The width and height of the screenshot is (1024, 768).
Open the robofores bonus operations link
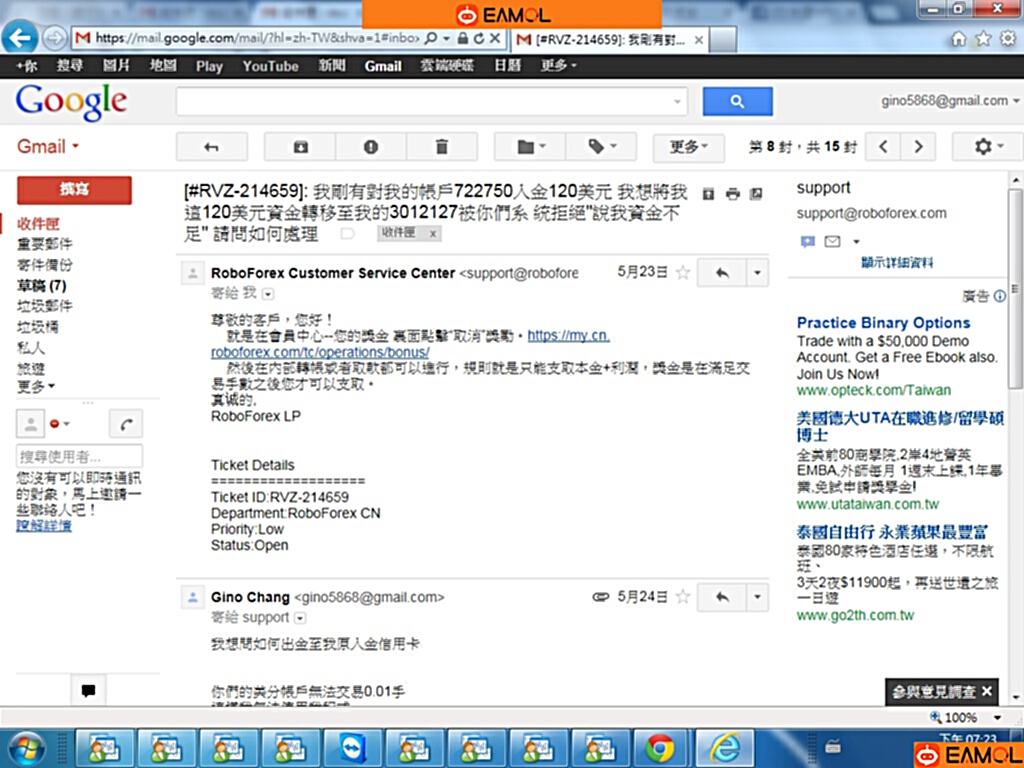tap(410, 344)
